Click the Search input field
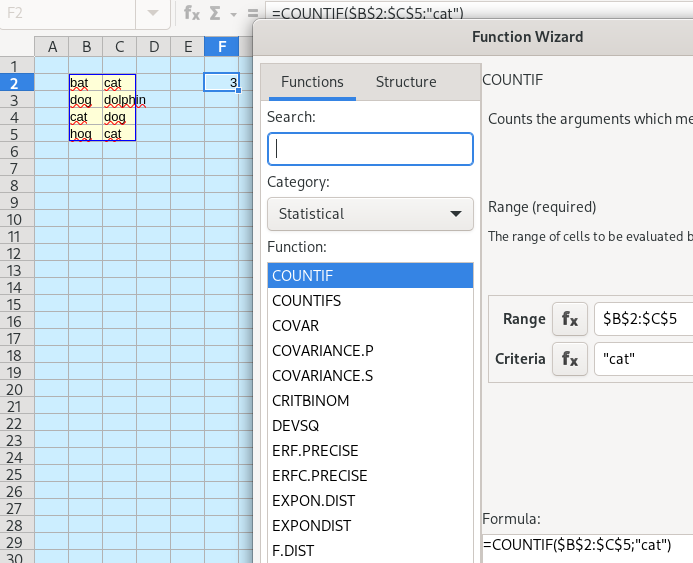693x563 pixels. click(370, 149)
